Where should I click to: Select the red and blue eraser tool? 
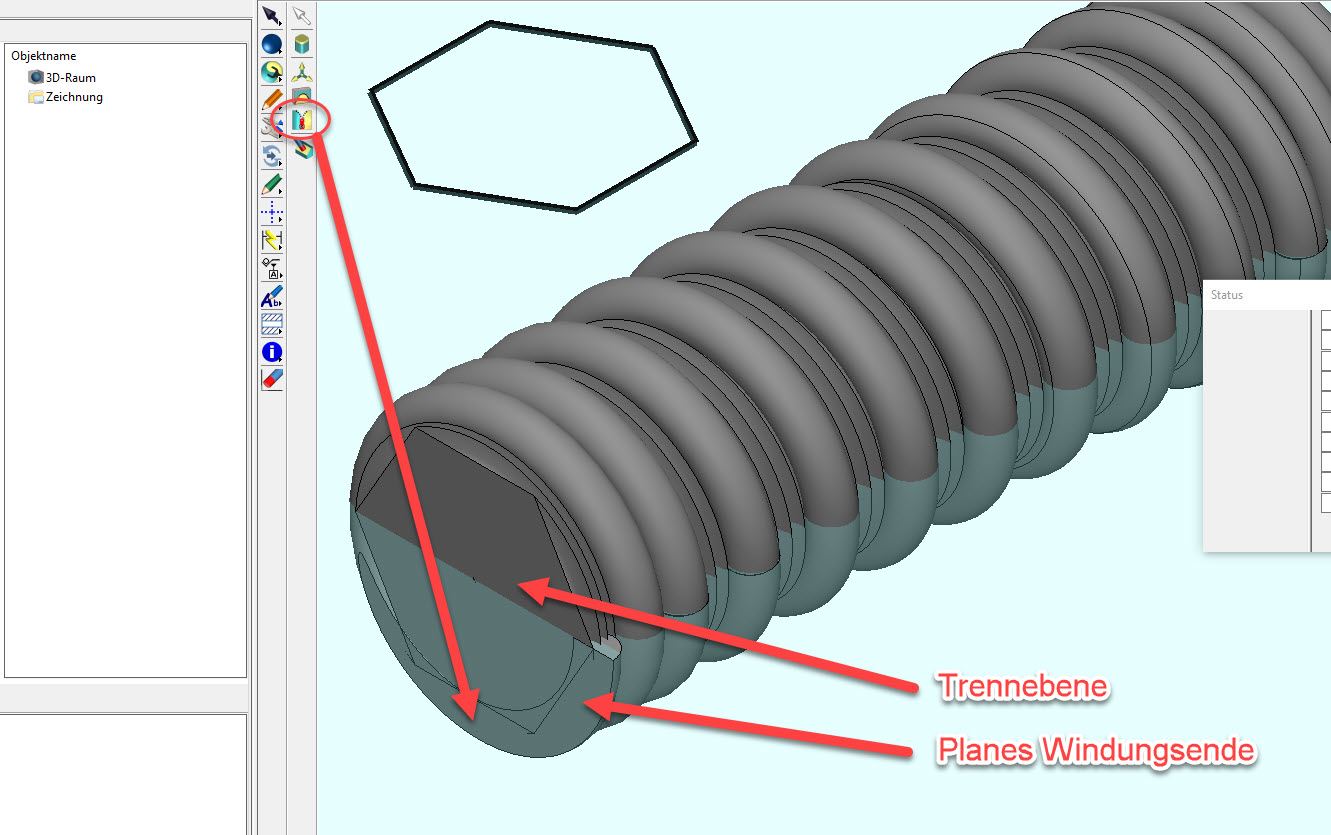click(x=271, y=379)
